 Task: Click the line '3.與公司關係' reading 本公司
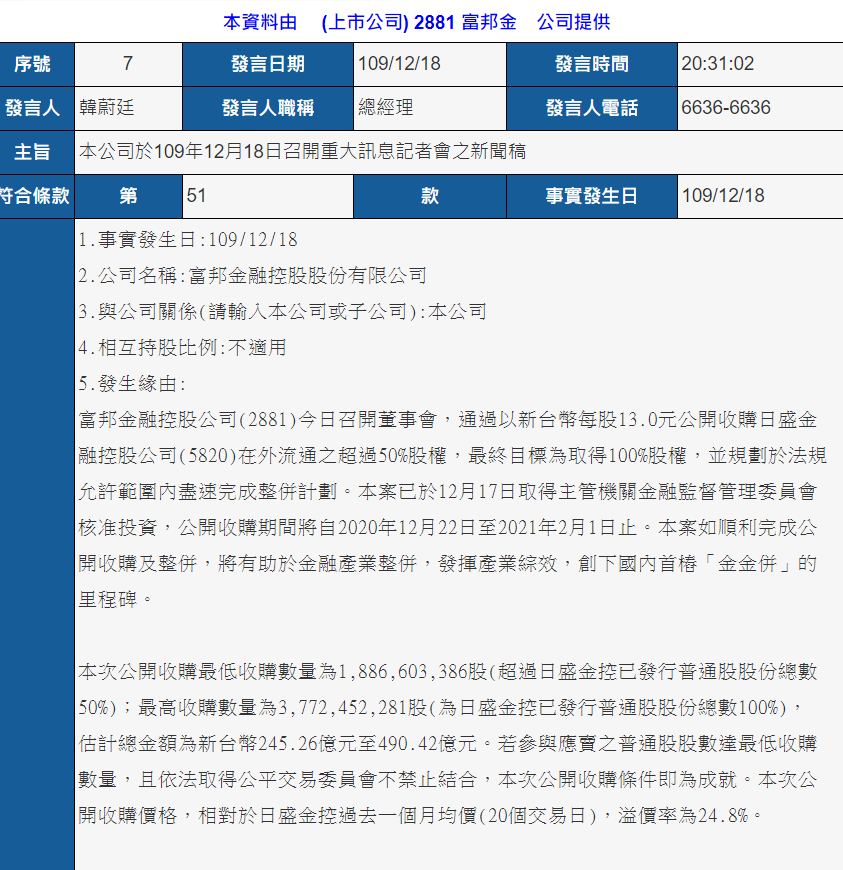[x=282, y=312]
